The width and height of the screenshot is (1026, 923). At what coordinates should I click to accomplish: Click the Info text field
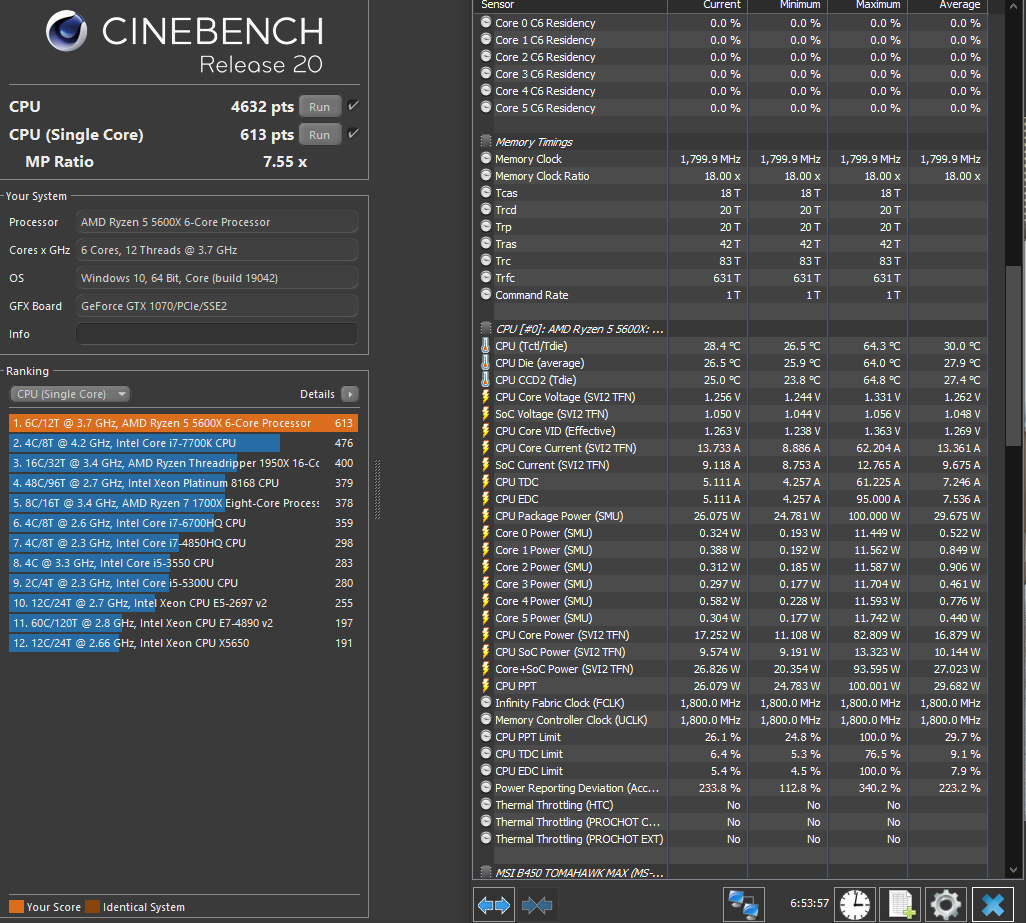[x=216, y=334]
